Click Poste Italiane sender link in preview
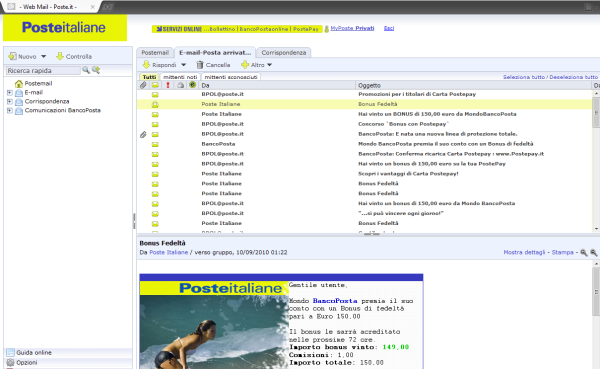This screenshot has width=600, height=369. [168, 252]
